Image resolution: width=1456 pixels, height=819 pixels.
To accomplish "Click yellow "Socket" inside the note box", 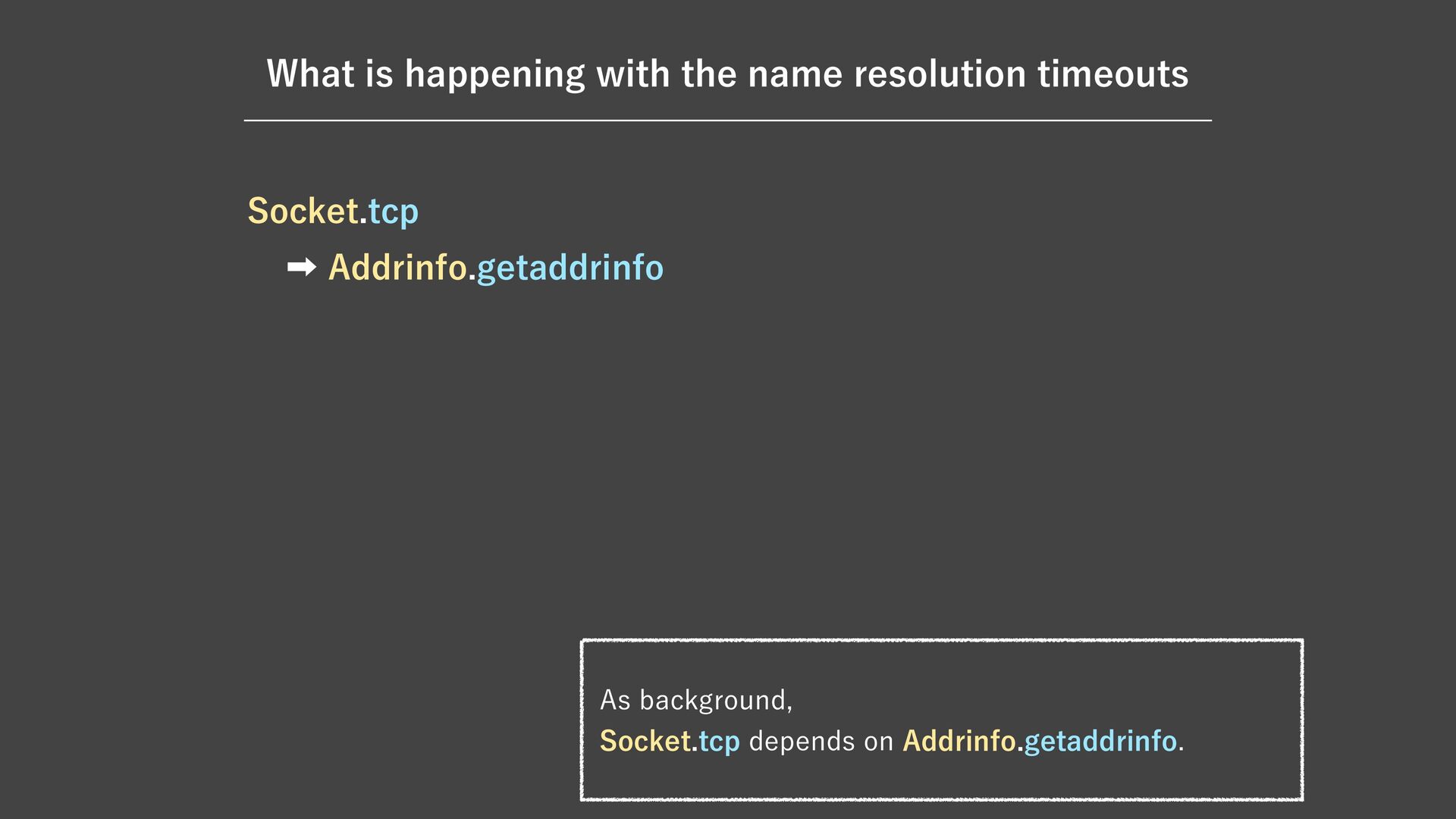I will coord(645,741).
